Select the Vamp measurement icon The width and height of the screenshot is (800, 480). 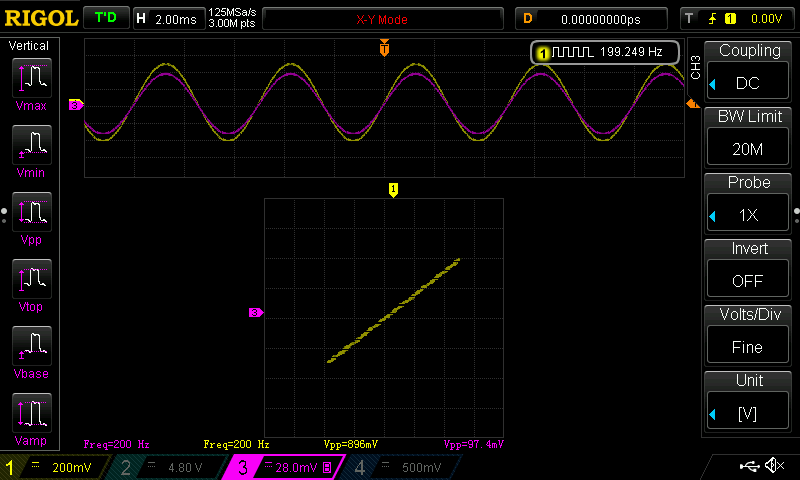32,413
